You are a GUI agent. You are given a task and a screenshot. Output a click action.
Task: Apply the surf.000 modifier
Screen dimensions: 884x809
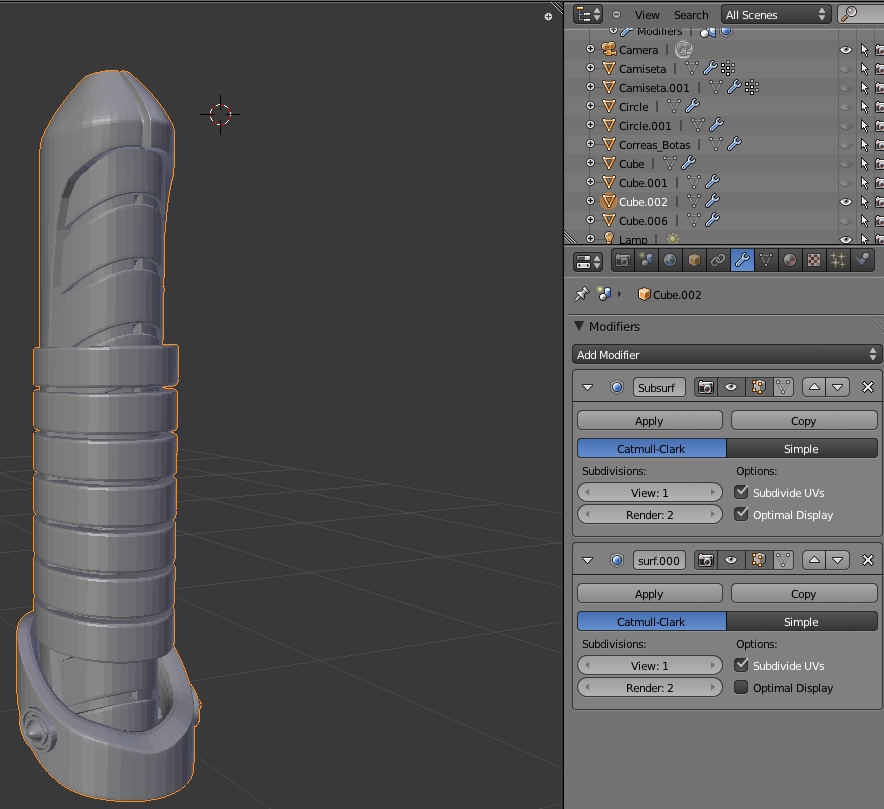point(649,594)
